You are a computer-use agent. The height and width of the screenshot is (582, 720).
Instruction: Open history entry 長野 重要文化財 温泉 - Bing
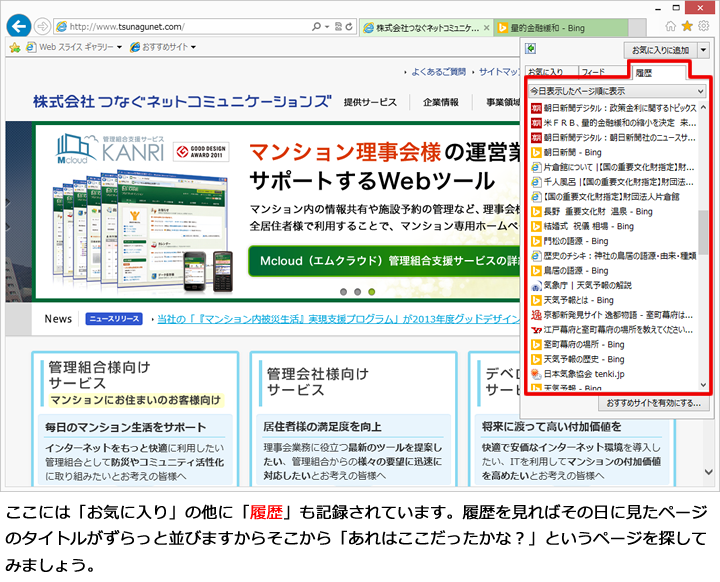click(592, 212)
